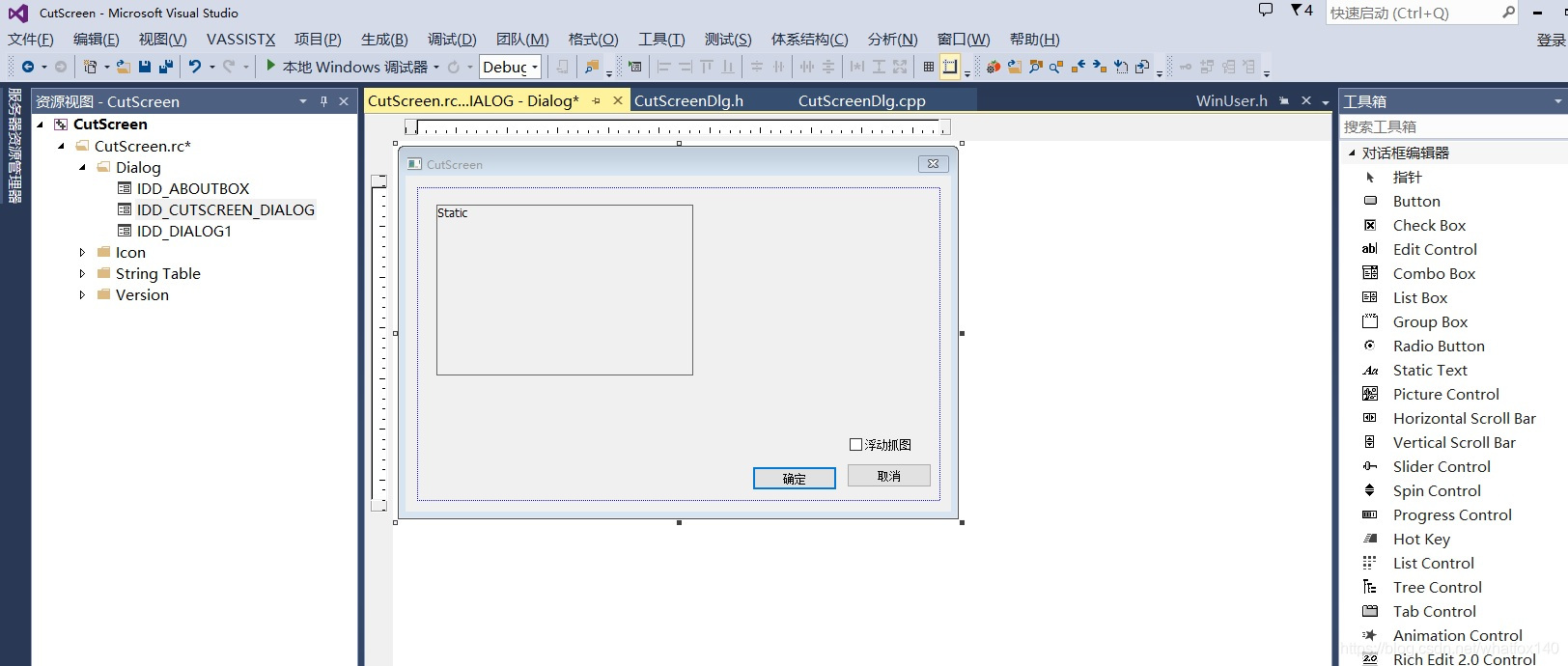The width and height of the screenshot is (1568, 666).
Task: Click the highlighted Toggle Guides icon
Action: point(950,67)
